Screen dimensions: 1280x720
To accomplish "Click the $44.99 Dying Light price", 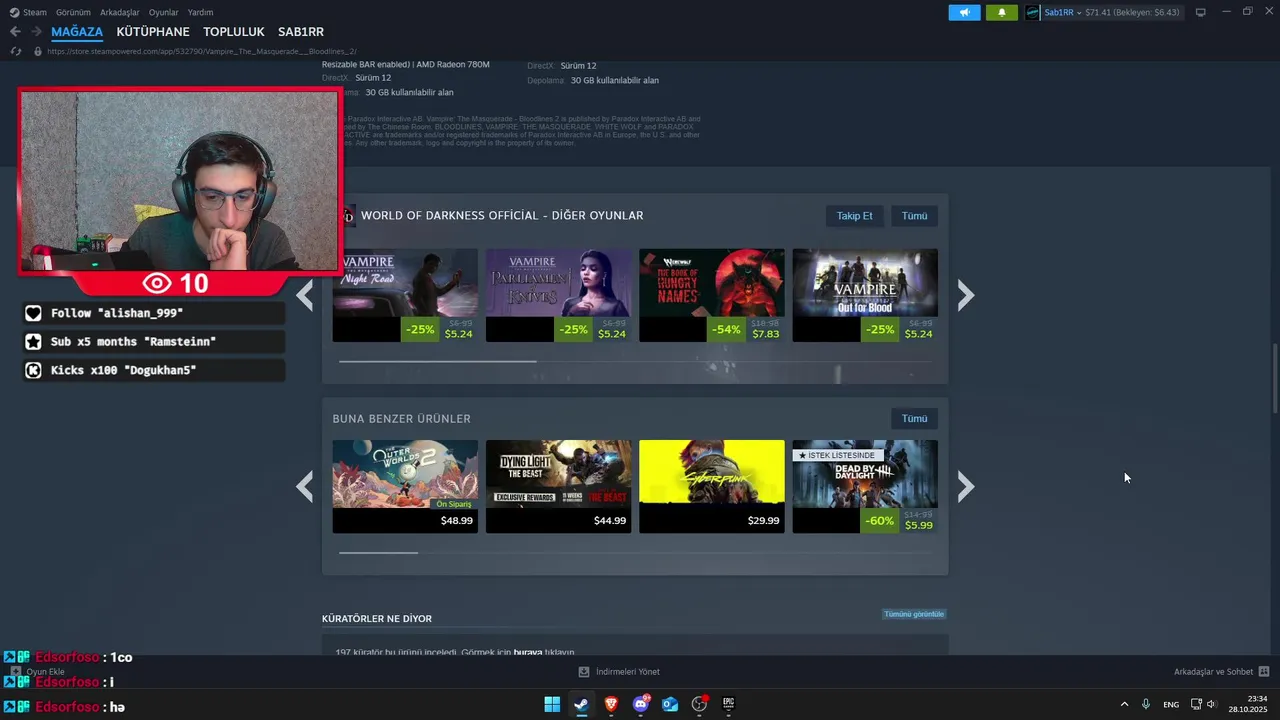I will [610, 521].
